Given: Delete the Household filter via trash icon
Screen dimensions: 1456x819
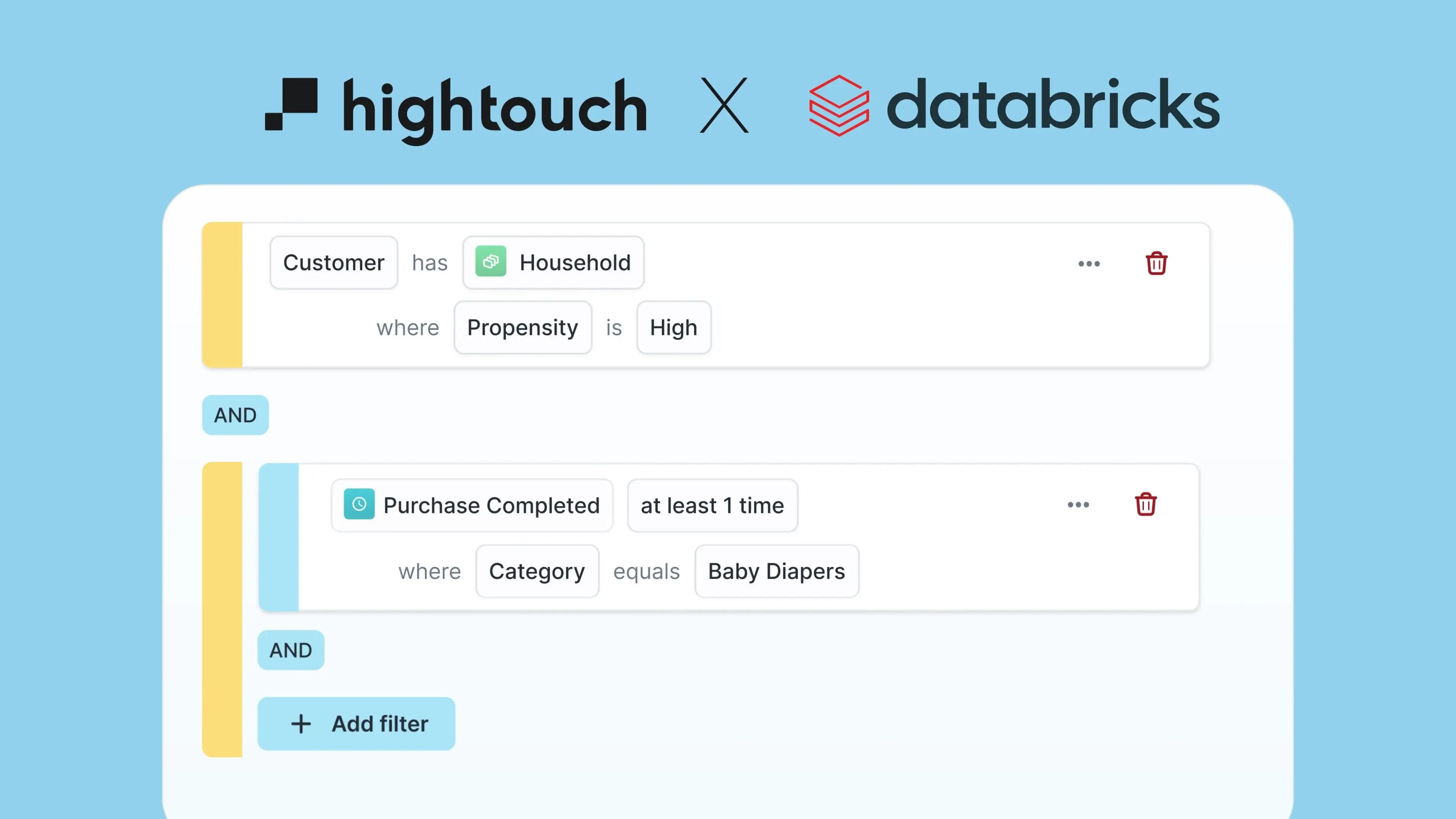Looking at the screenshot, I should 1156,264.
